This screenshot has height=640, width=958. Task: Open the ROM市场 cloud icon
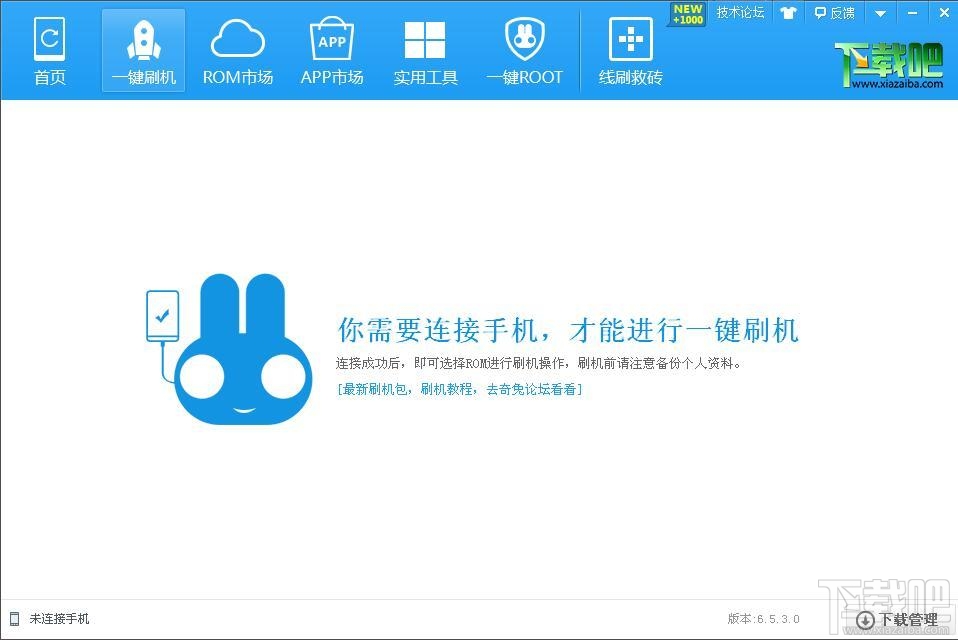click(x=238, y=38)
